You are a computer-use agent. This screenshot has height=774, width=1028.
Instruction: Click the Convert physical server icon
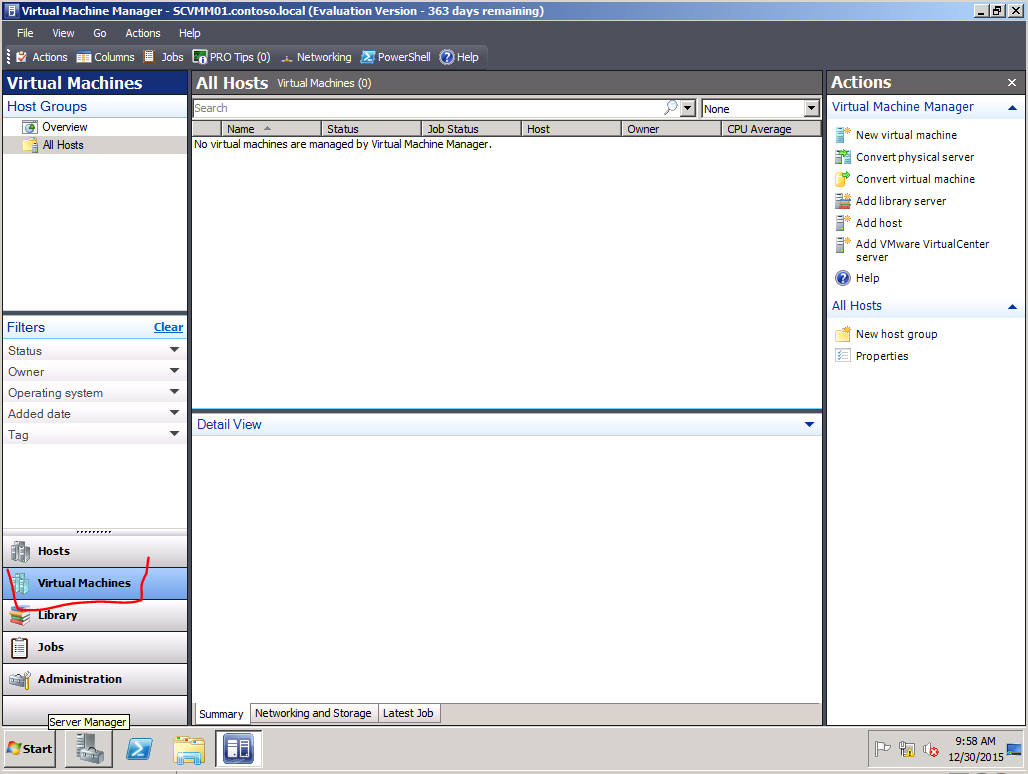point(842,157)
